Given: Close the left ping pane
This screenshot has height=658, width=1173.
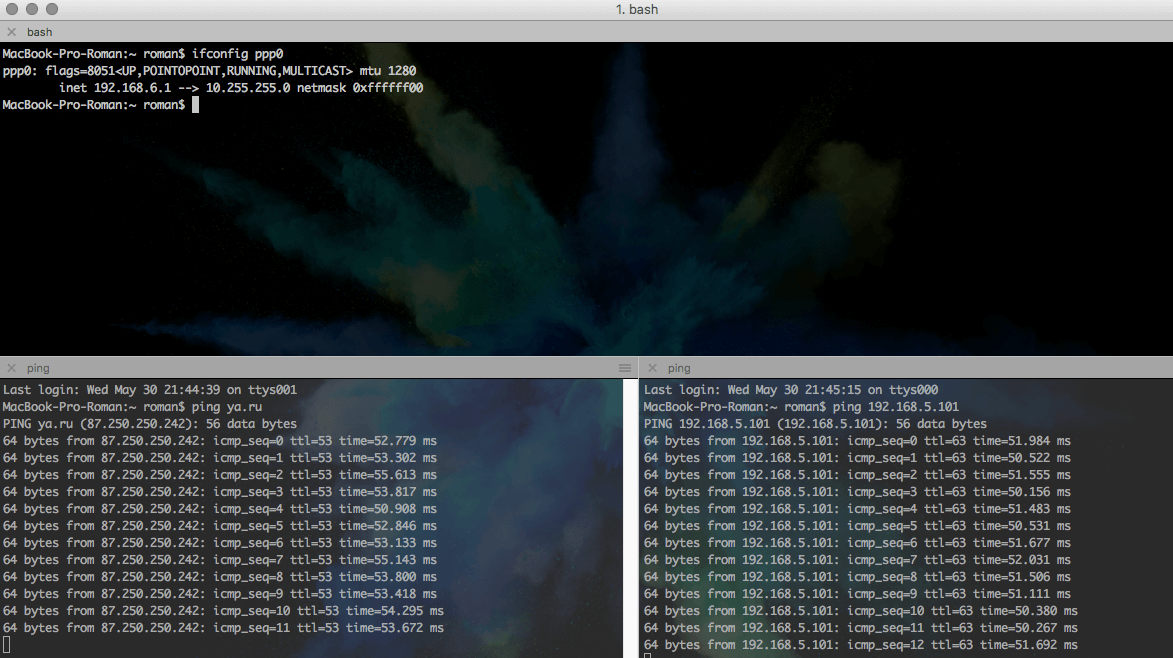Looking at the screenshot, I should (11, 368).
